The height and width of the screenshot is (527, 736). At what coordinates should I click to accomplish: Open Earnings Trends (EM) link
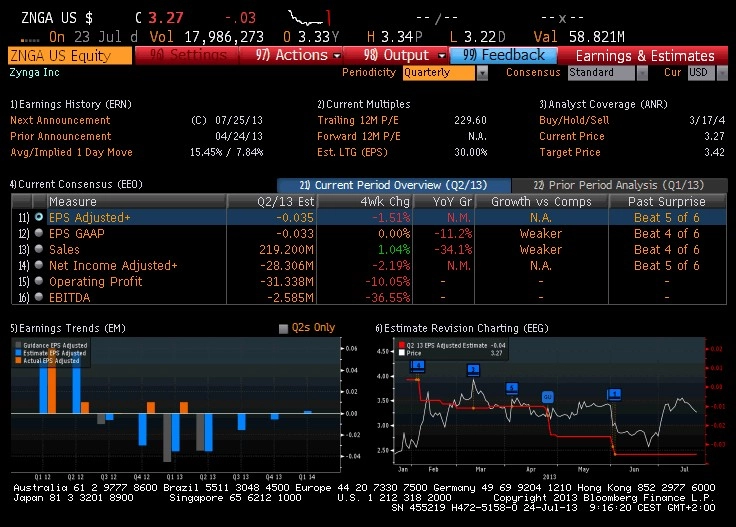click(x=68, y=328)
